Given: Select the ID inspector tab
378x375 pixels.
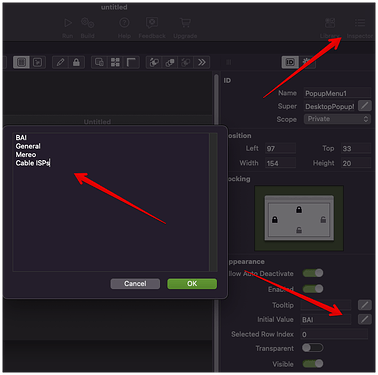Looking at the screenshot, I should (290, 62).
